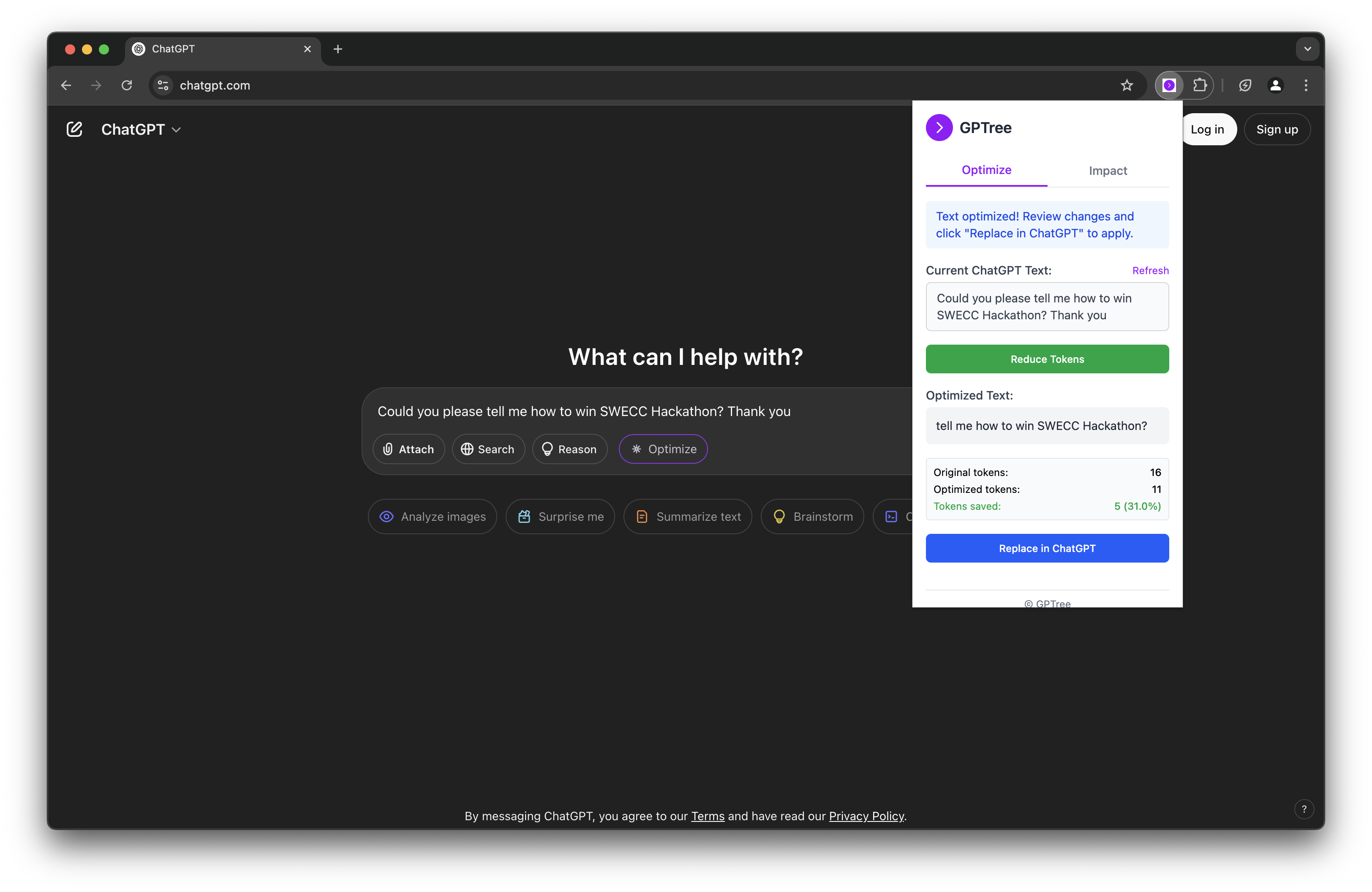Reload the page
Screen dimensions: 1372x892
127,85
